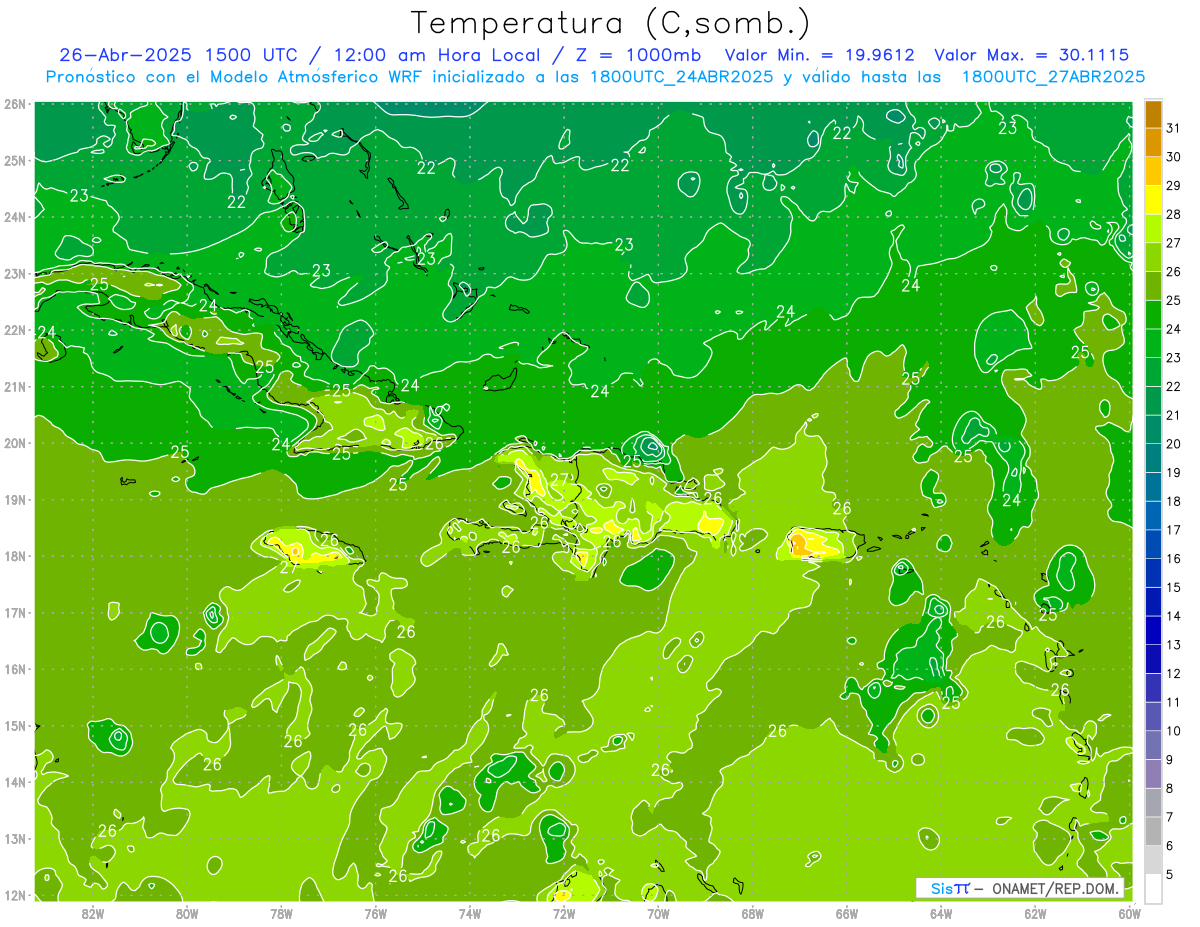Viewport: 1200px width, 927px height.
Task: Select the "Valor Max. = 30.1115" text
Action: [x=1032, y=55]
